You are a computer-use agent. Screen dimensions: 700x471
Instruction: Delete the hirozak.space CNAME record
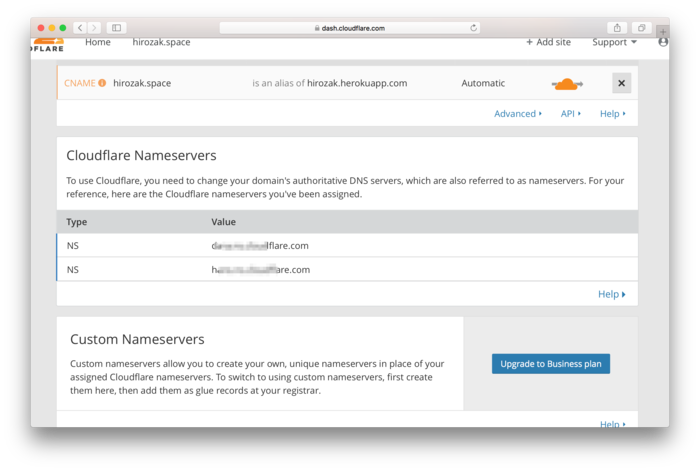pos(621,83)
